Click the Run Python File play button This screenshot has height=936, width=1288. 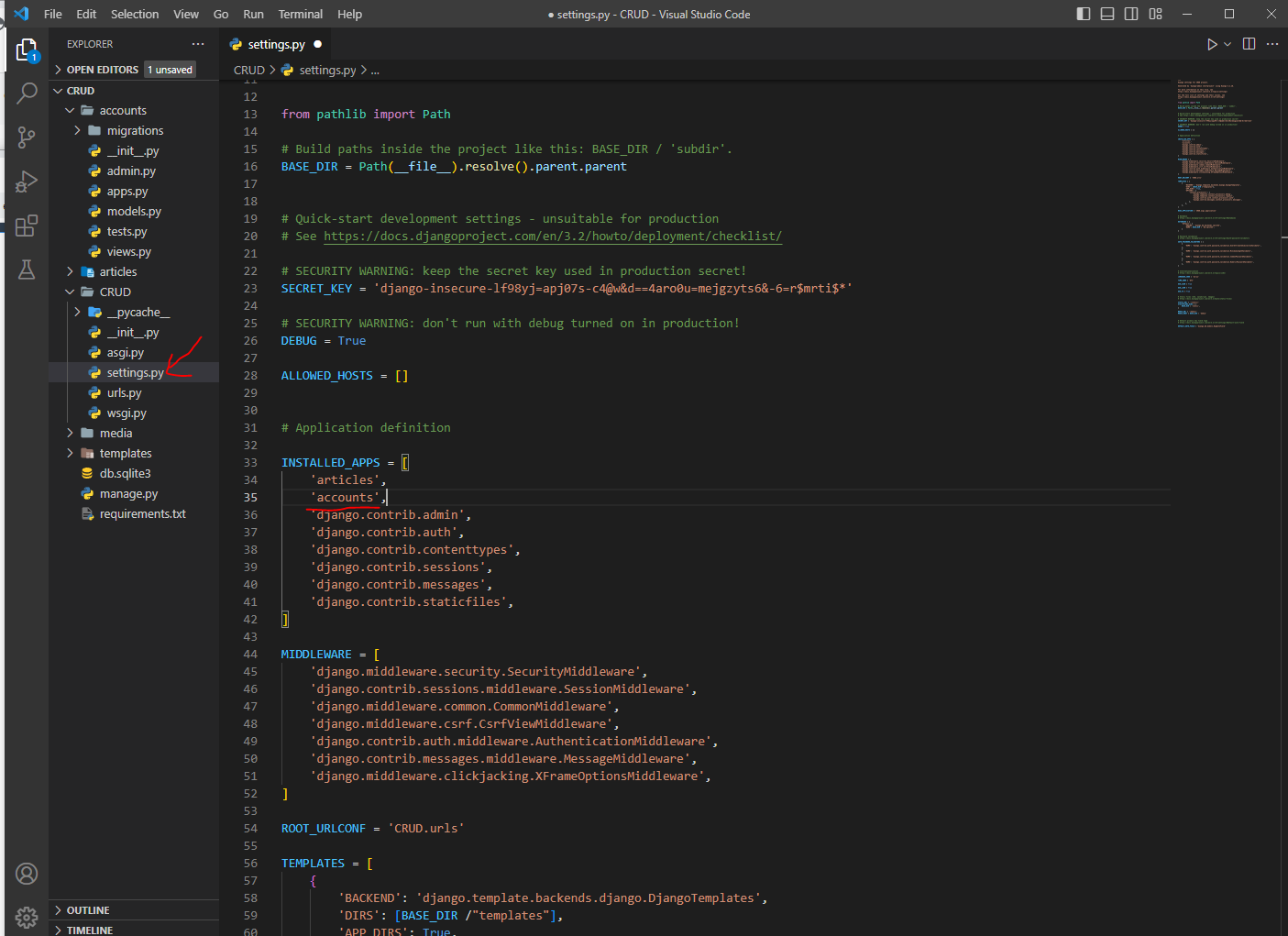[1212, 44]
